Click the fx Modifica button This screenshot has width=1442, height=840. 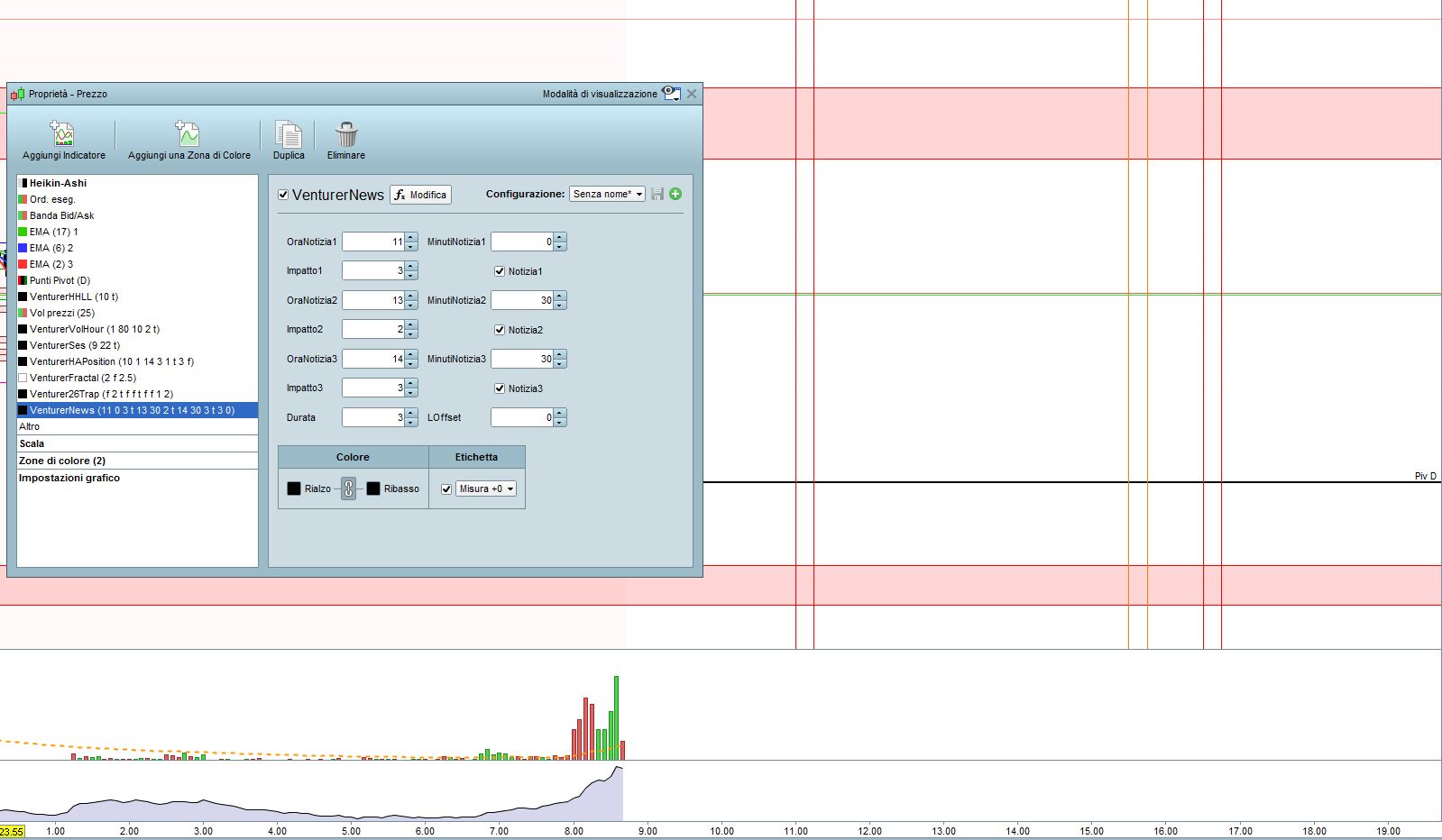[420, 195]
